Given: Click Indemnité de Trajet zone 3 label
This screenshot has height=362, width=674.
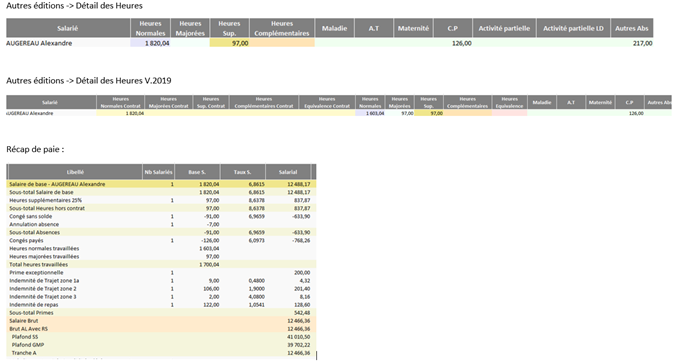Looking at the screenshot, I should (x=43, y=297).
